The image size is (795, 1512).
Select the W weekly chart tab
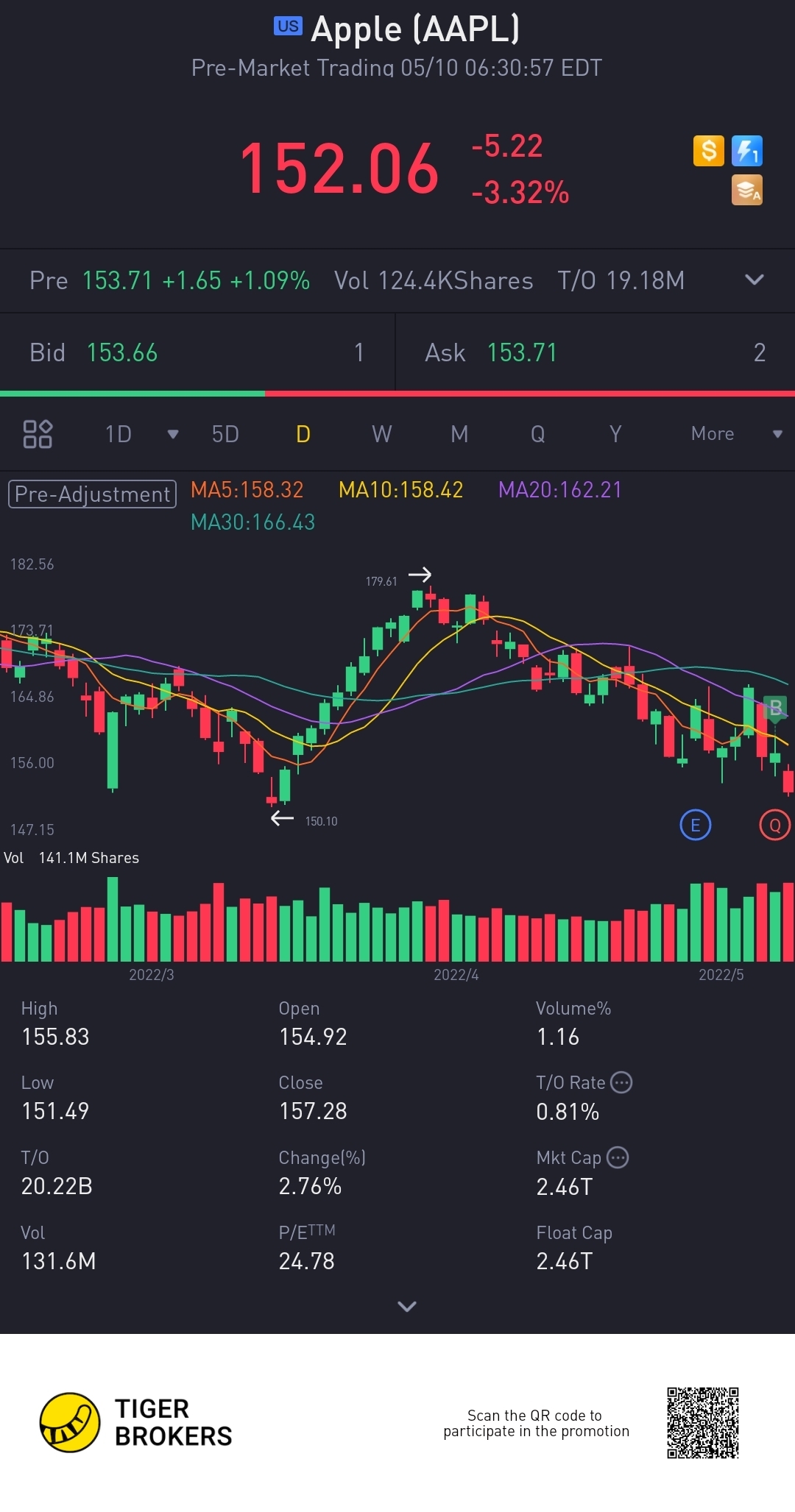point(381,434)
